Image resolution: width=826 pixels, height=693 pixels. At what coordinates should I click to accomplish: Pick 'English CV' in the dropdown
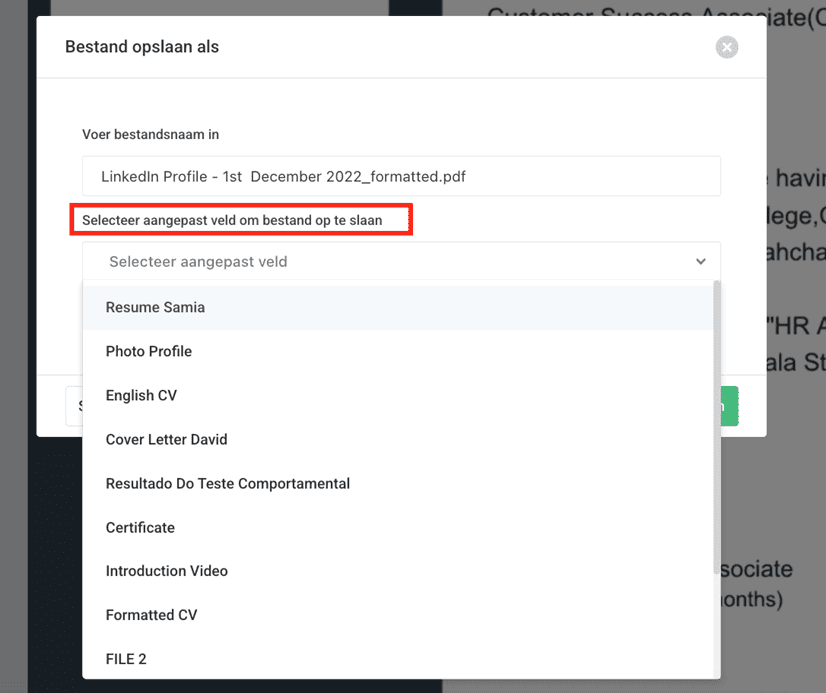141,396
